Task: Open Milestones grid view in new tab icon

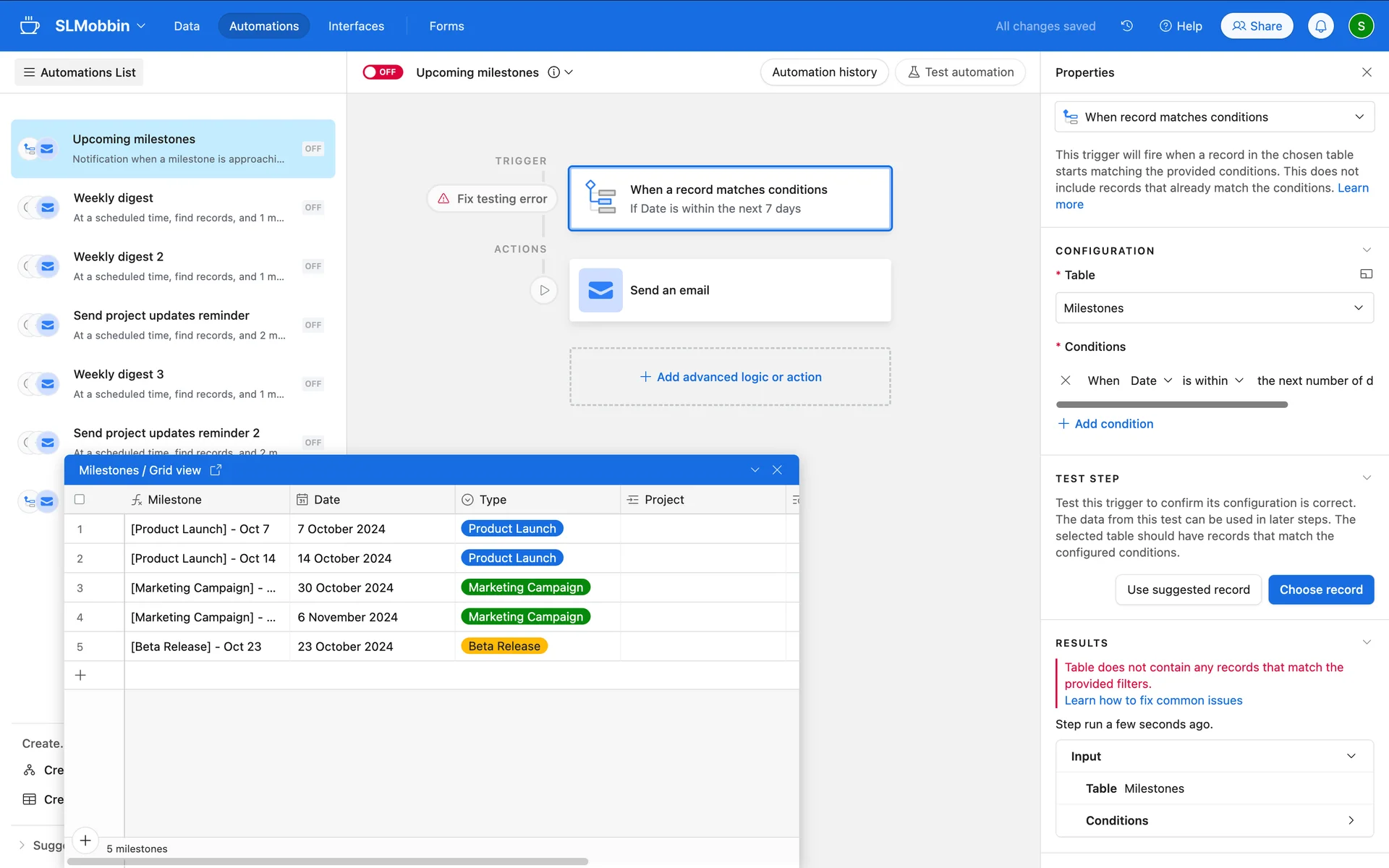Action: (216, 470)
